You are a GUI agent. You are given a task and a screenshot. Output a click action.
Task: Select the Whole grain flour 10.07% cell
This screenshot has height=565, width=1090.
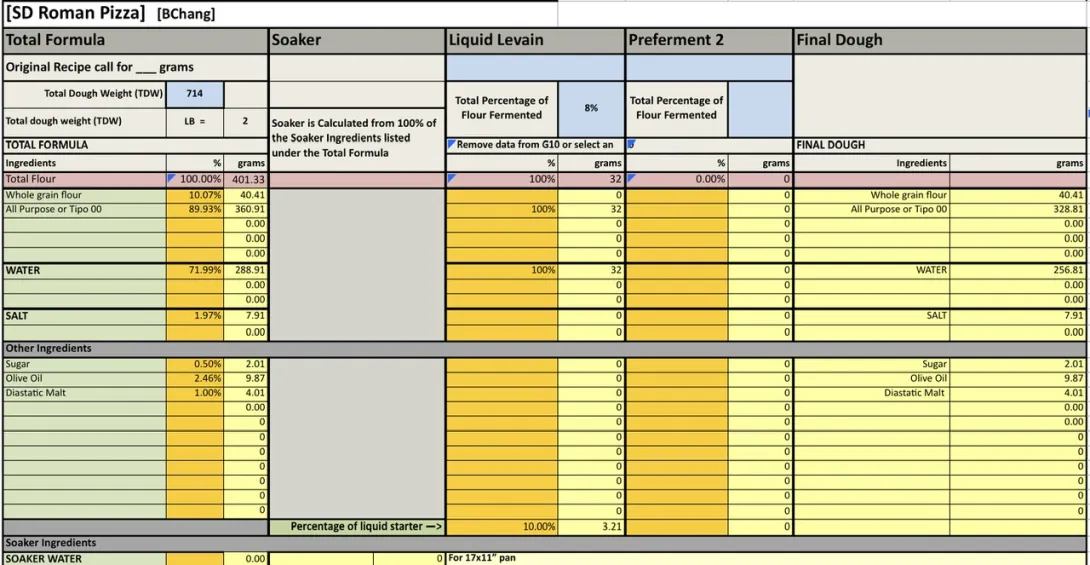(195, 195)
